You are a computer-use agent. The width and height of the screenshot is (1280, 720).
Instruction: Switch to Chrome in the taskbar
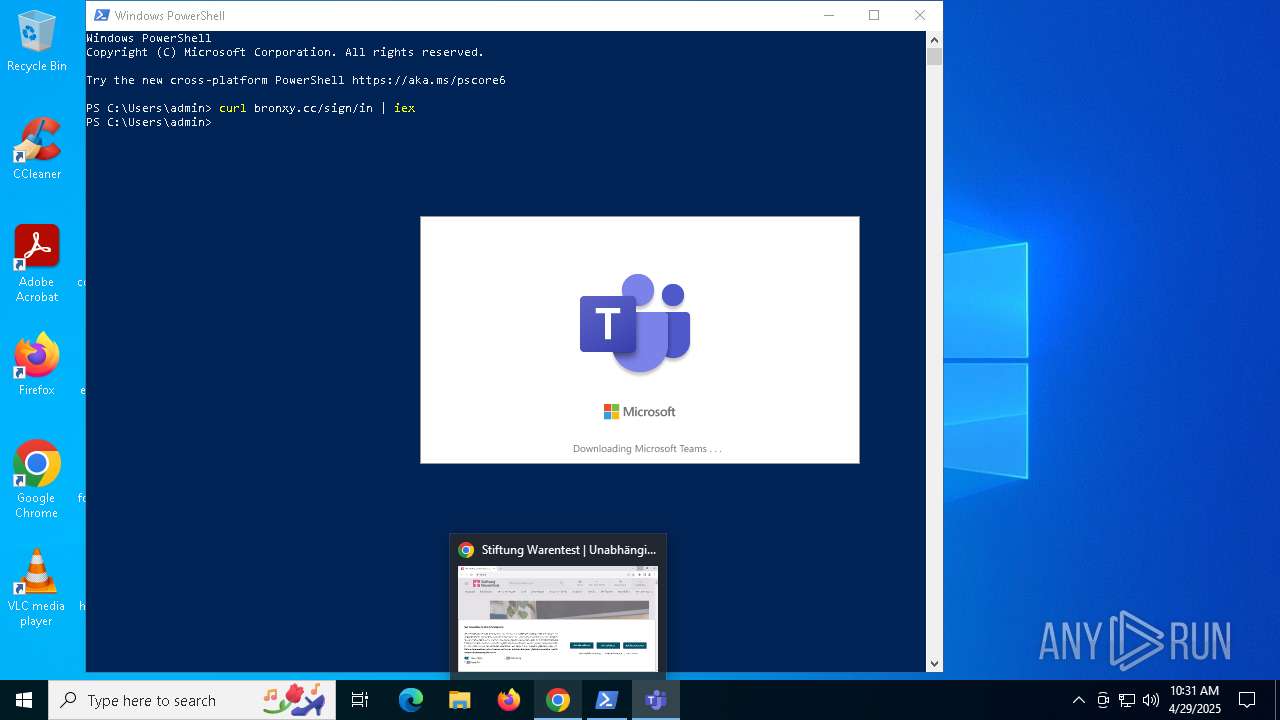tap(558, 700)
